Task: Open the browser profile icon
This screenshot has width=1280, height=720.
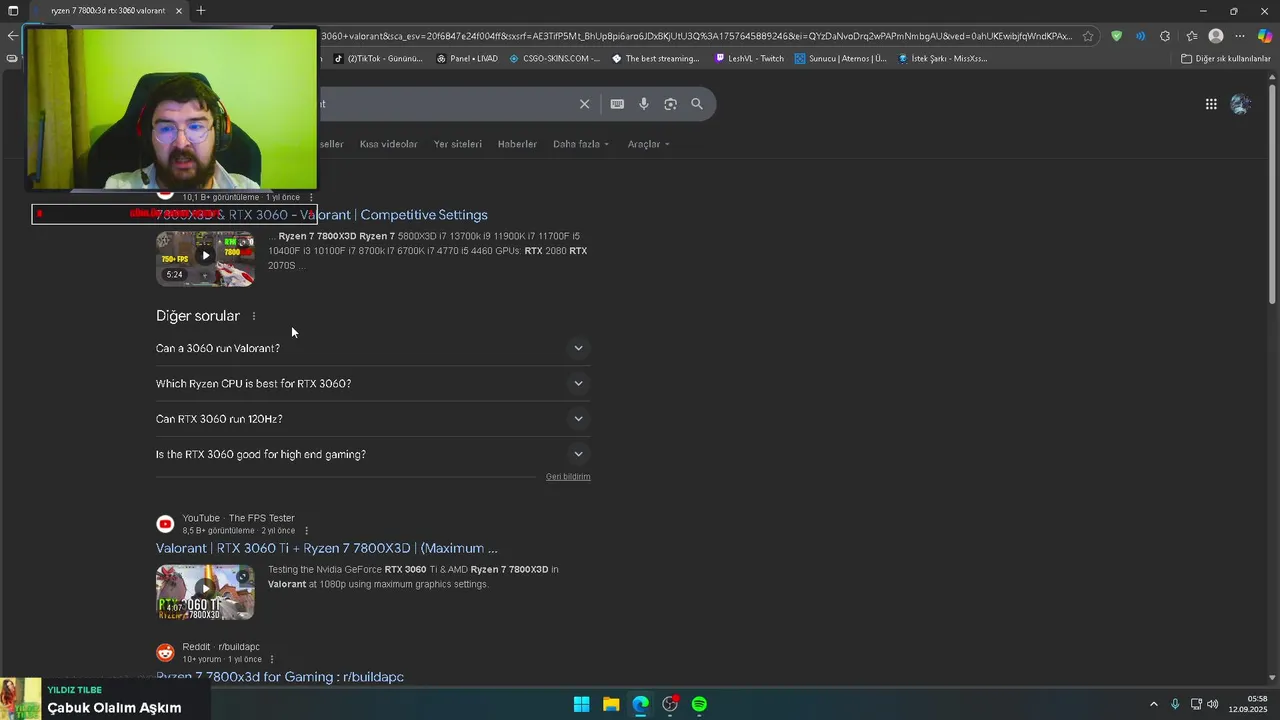Action: click(1216, 36)
